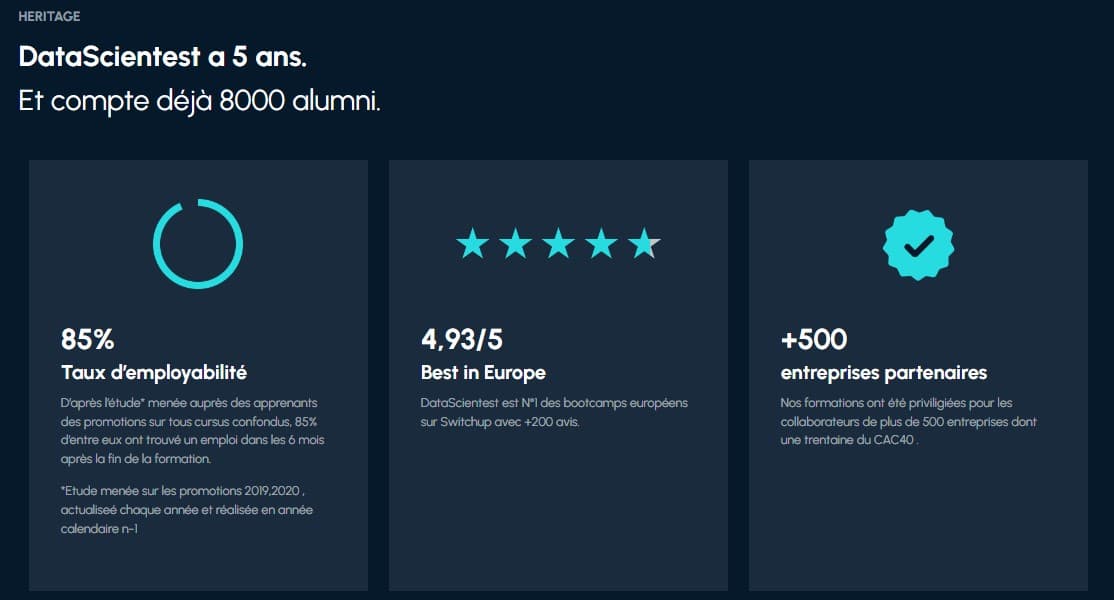Screen dimensions: 1114x600
Task: Select the 'Best in Europe' title
Action: click(x=483, y=373)
